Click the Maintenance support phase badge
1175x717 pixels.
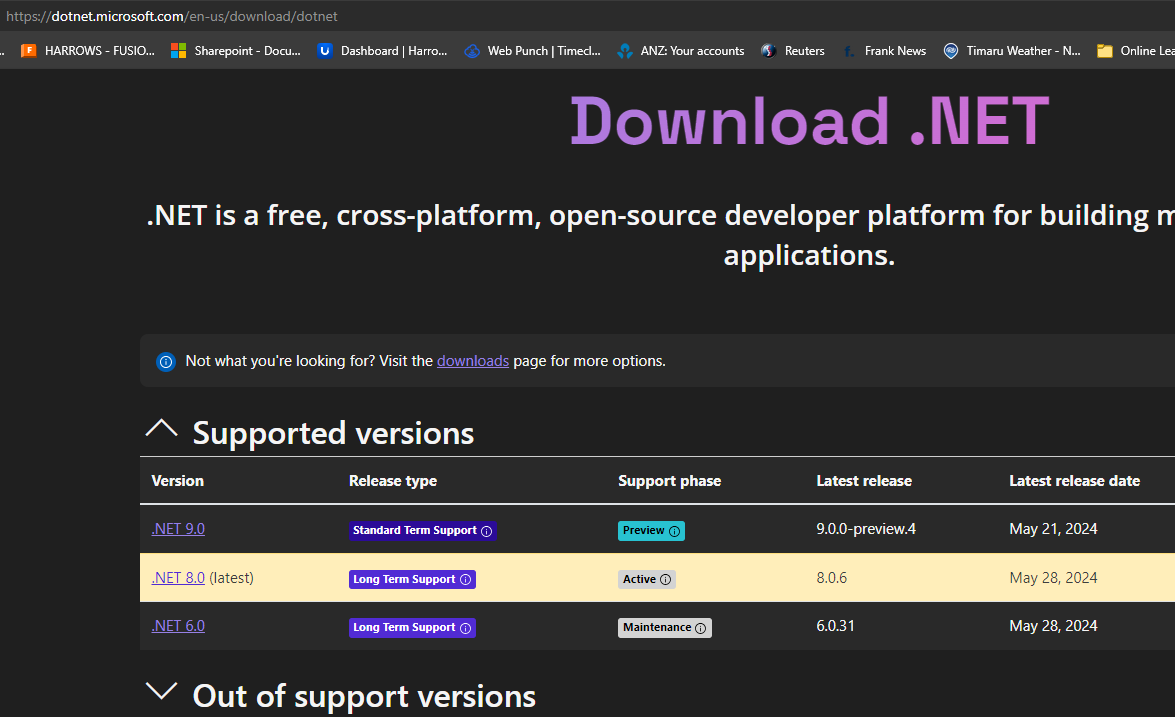click(x=665, y=628)
